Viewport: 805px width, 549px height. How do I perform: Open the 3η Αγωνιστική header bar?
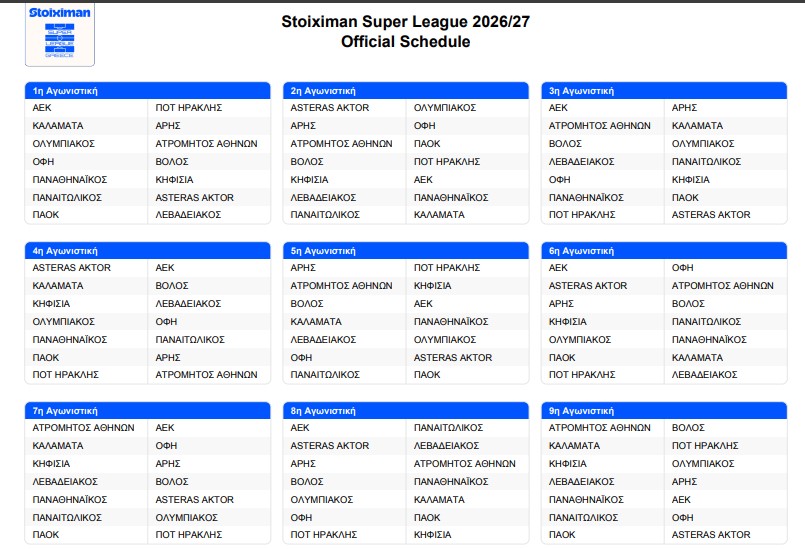pos(664,91)
